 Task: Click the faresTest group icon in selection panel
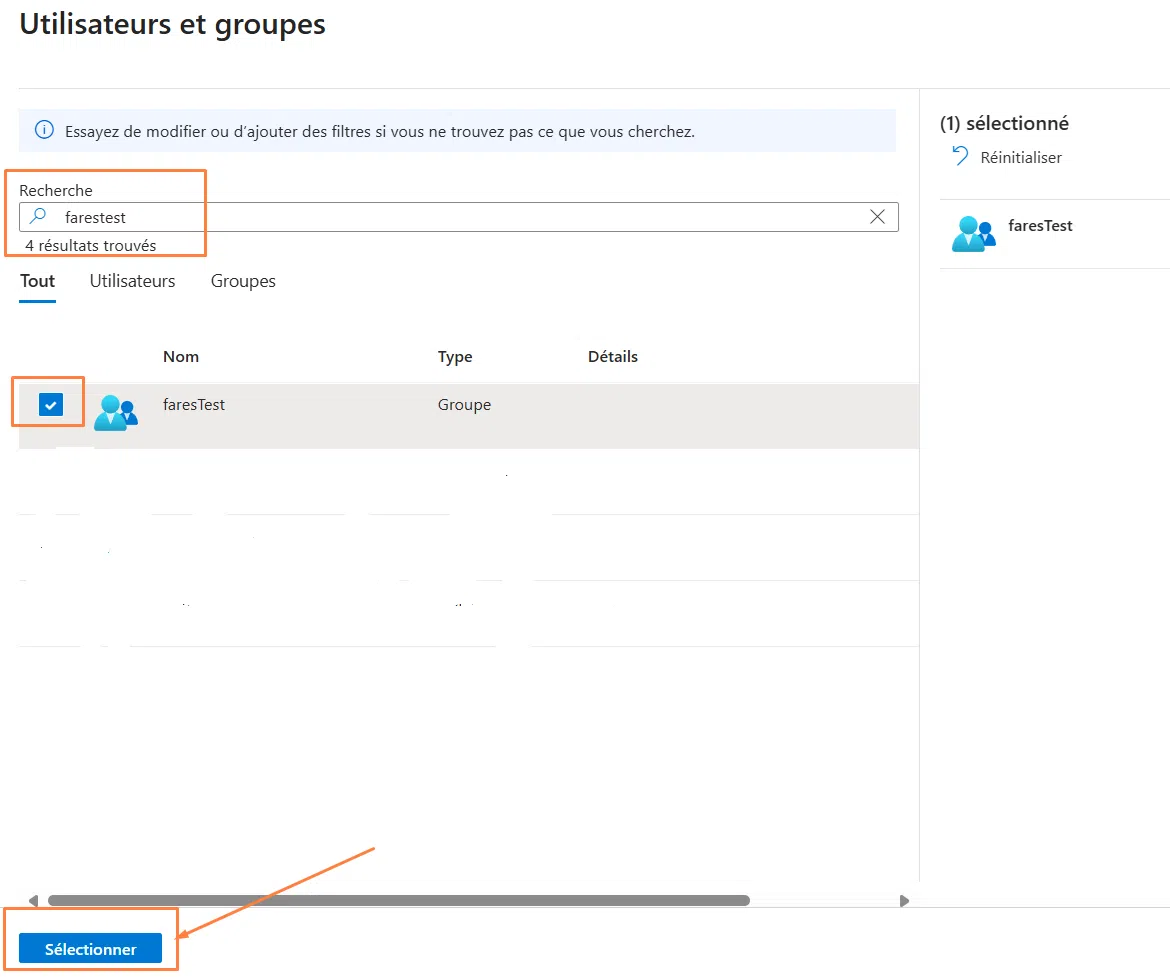[x=973, y=233]
